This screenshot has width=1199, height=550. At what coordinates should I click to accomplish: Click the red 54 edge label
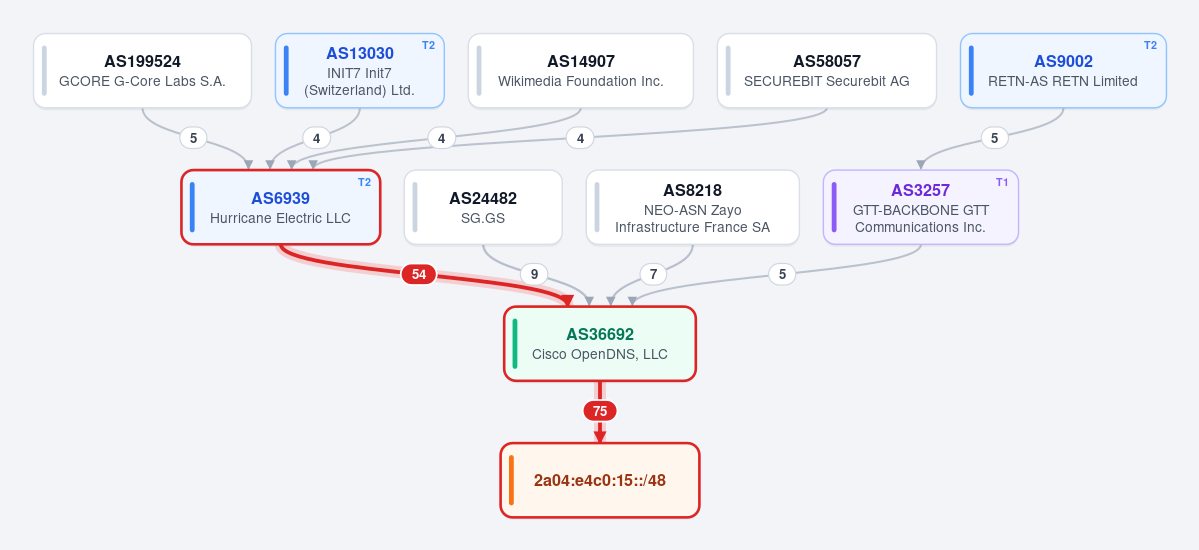(418, 274)
